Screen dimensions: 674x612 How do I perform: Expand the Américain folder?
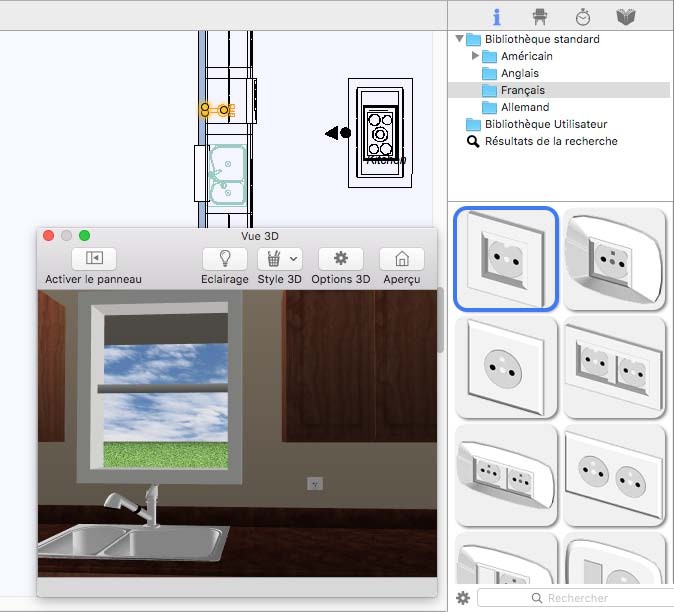476,56
